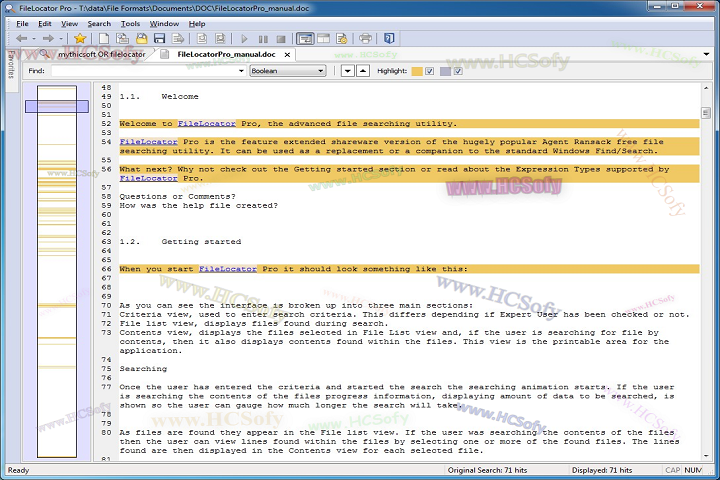Click the document icon on the manual.doc tab
Screen dimensions: 720x480
[x=164, y=54]
